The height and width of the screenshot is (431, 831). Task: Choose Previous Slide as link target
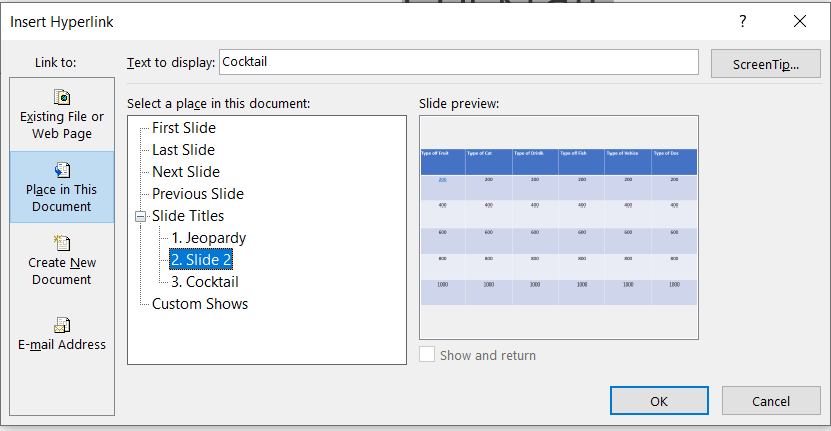coord(198,194)
